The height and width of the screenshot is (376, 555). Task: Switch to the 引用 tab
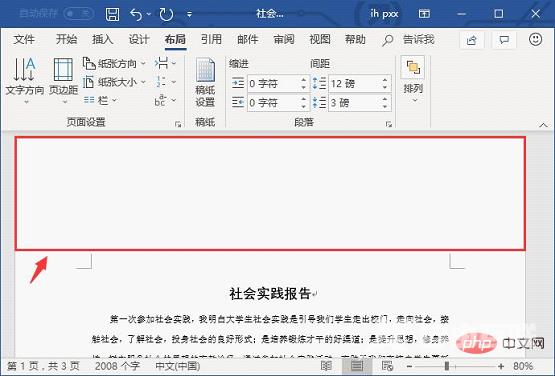point(211,39)
